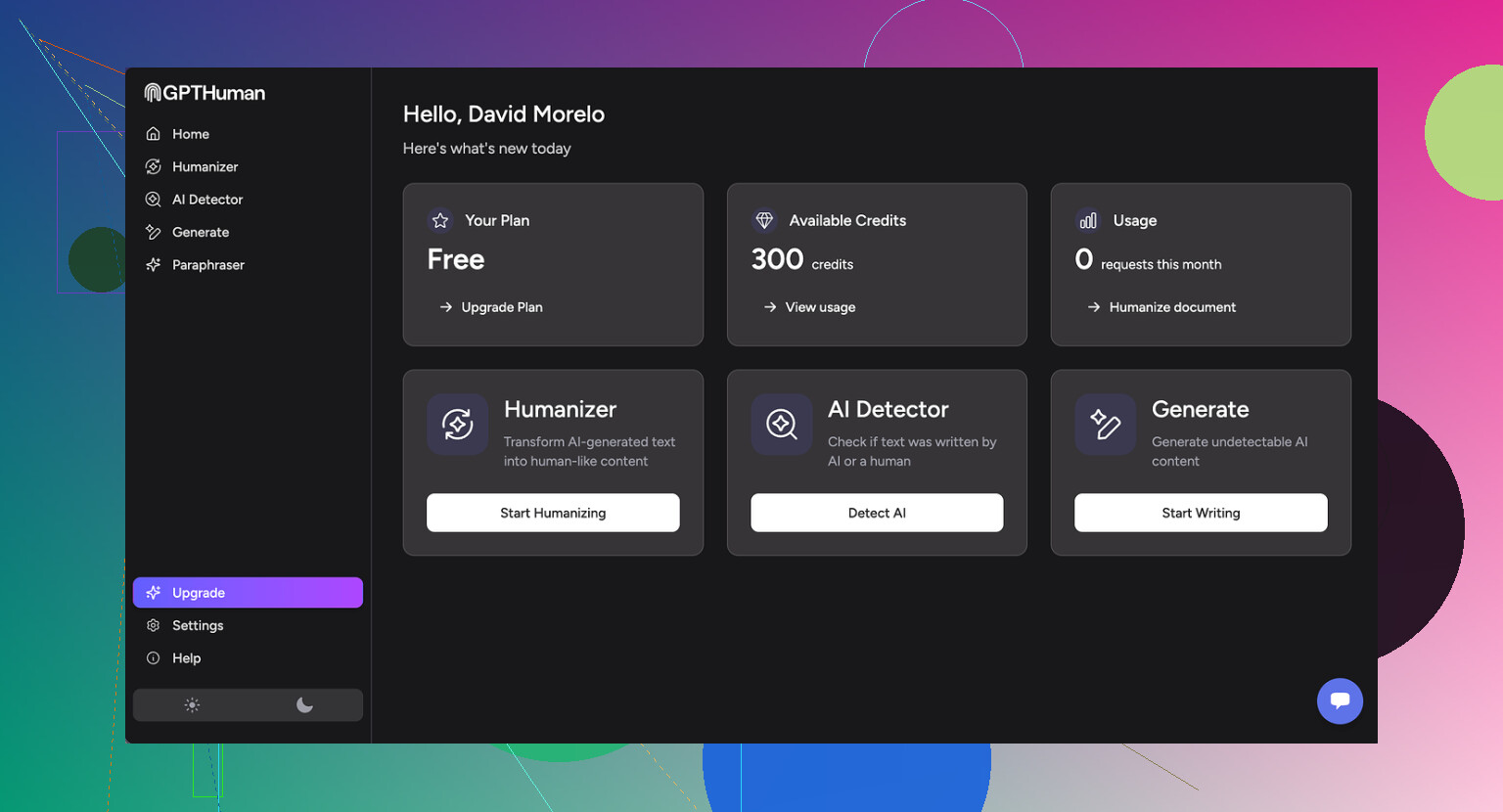Viewport: 1503px width, 812px height.
Task: Switch to light mode with the sun toggle
Action: tap(192, 704)
